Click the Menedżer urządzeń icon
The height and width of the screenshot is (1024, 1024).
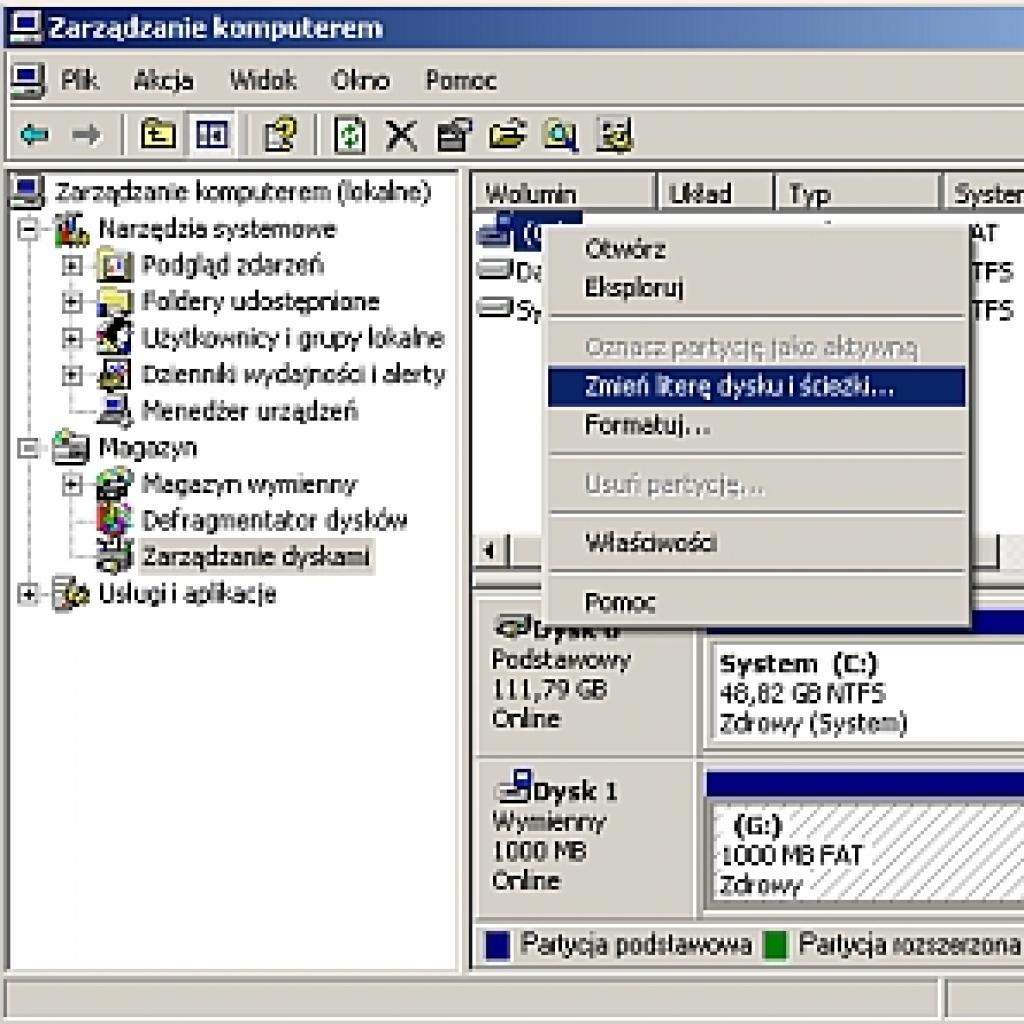pyautogui.click(x=115, y=411)
